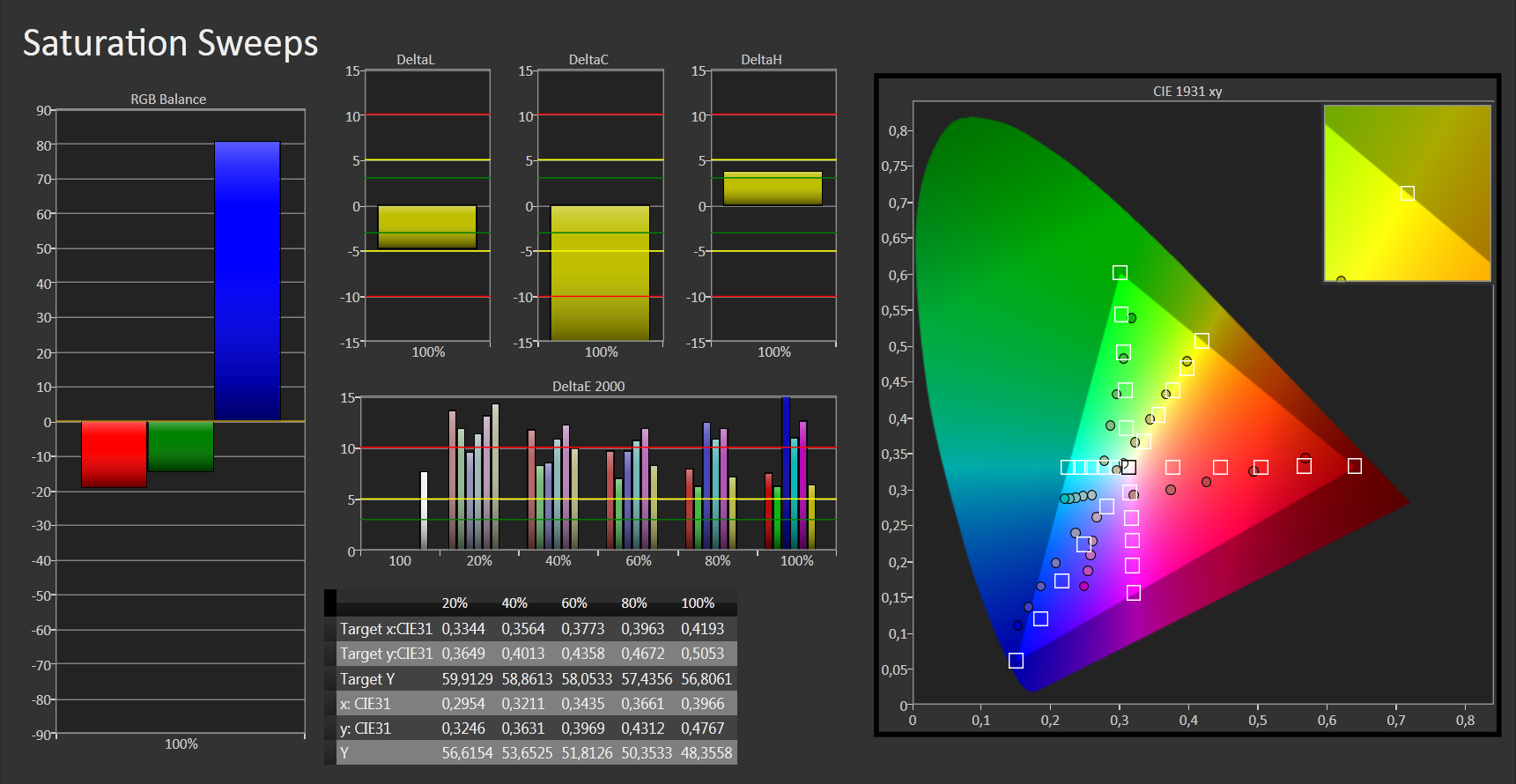1516x784 pixels.
Task: Click the "Saturation Sweeps" heading
Action: (x=170, y=43)
